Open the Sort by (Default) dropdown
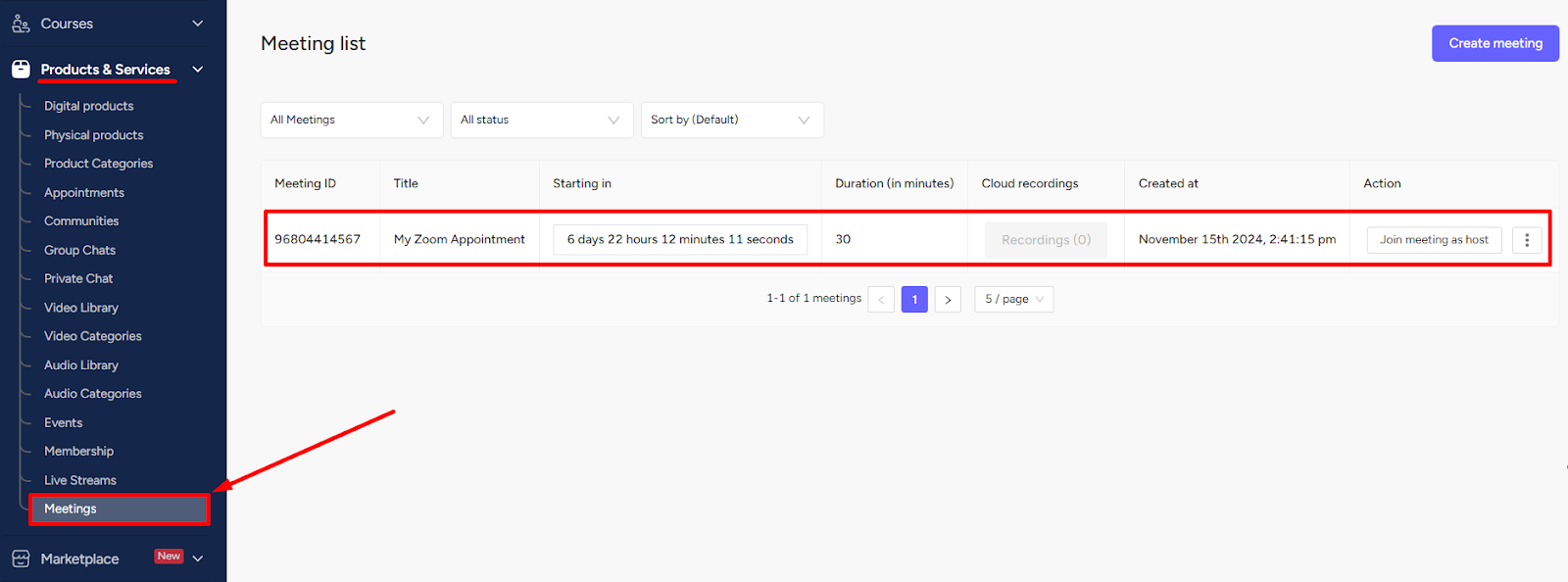The image size is (1568, 582). [x=732, y=120]
